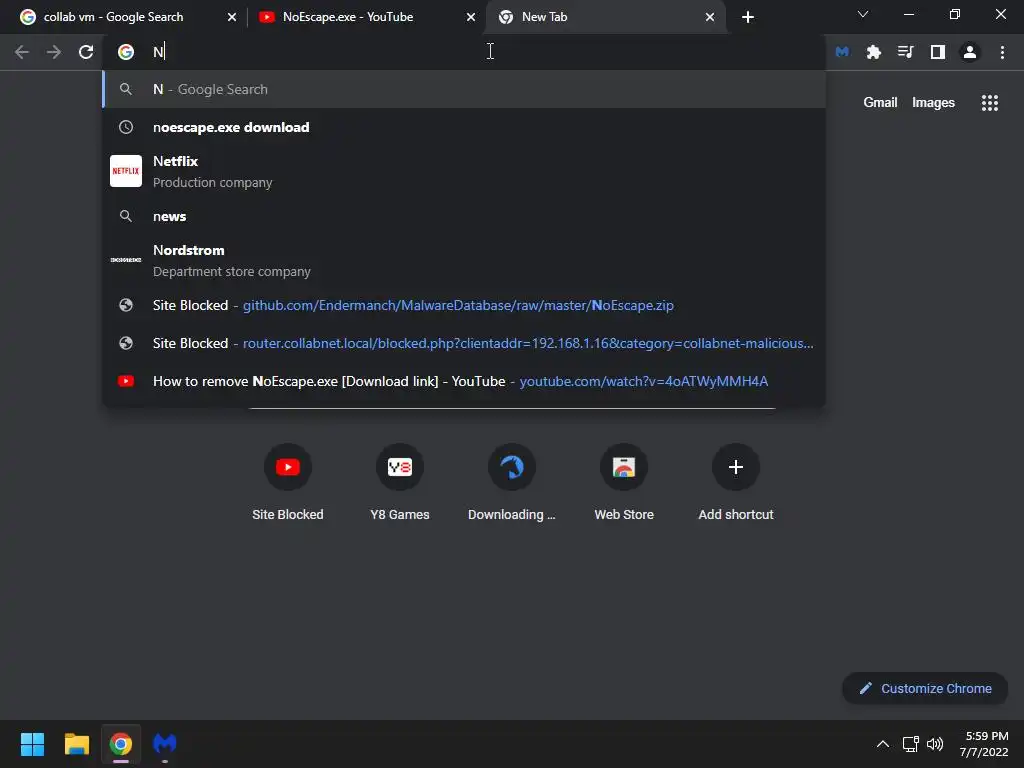Open the network status tray icon

910,744
